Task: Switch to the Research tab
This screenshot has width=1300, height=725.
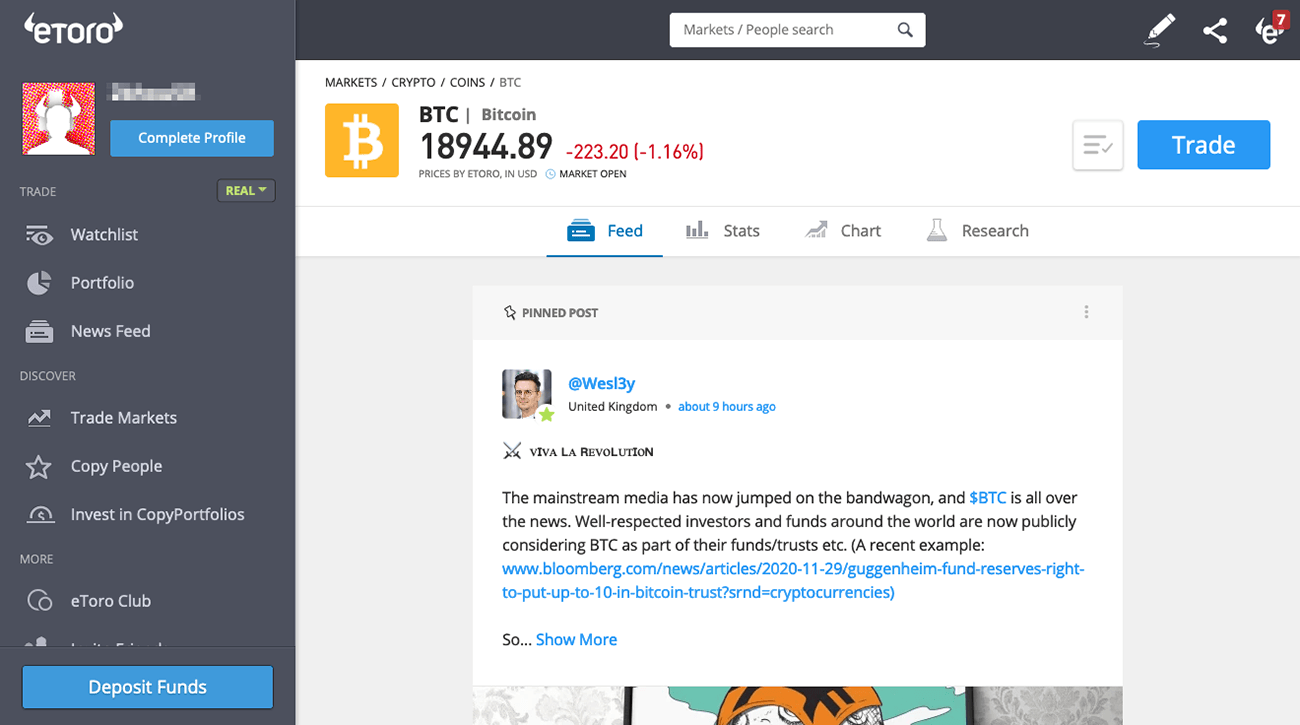Action: point(978,231)
